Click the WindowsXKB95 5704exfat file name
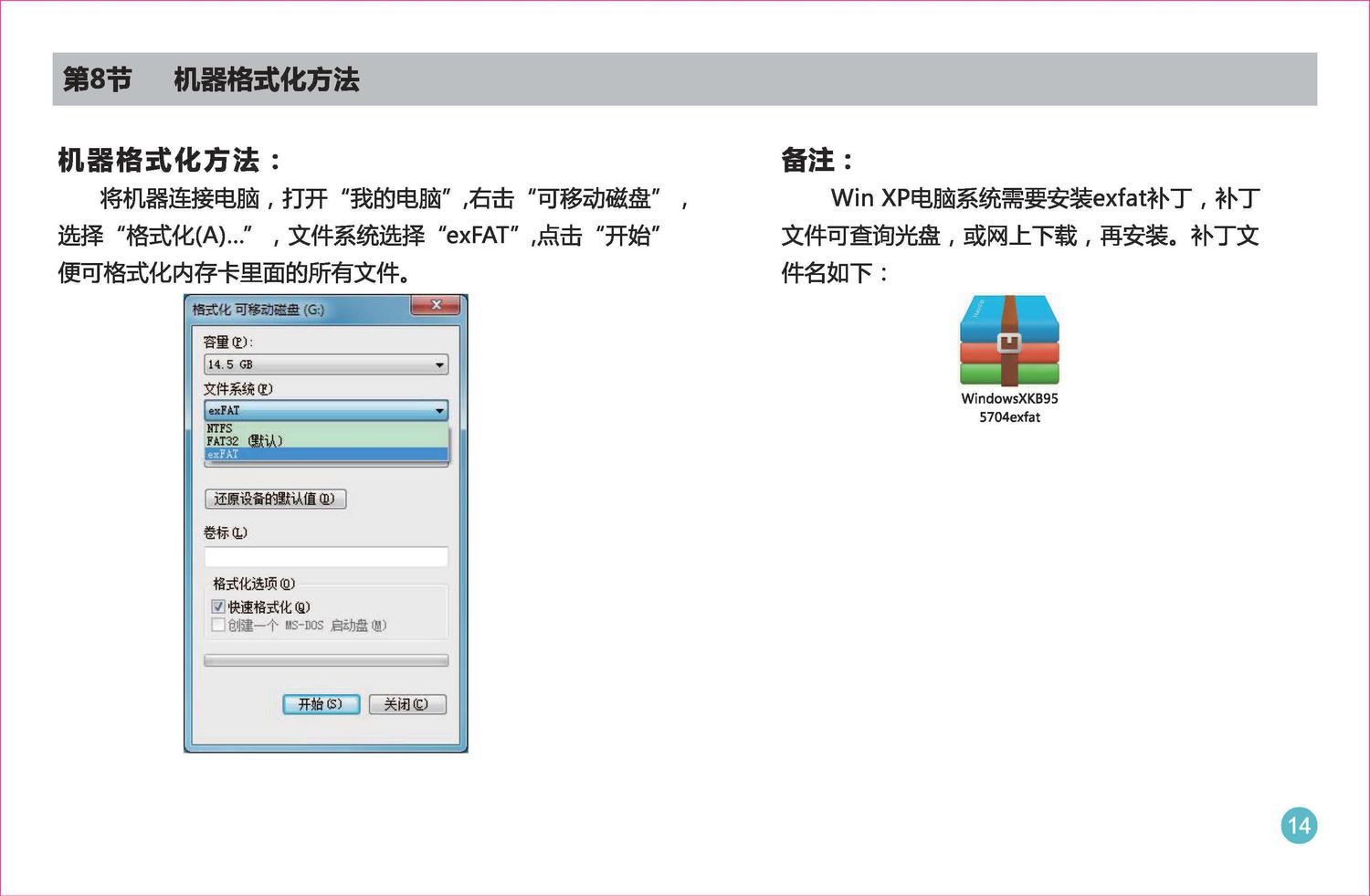The width and height of the screenshot is (1370, 896). pyautogui.click(x=1009, y=407)
